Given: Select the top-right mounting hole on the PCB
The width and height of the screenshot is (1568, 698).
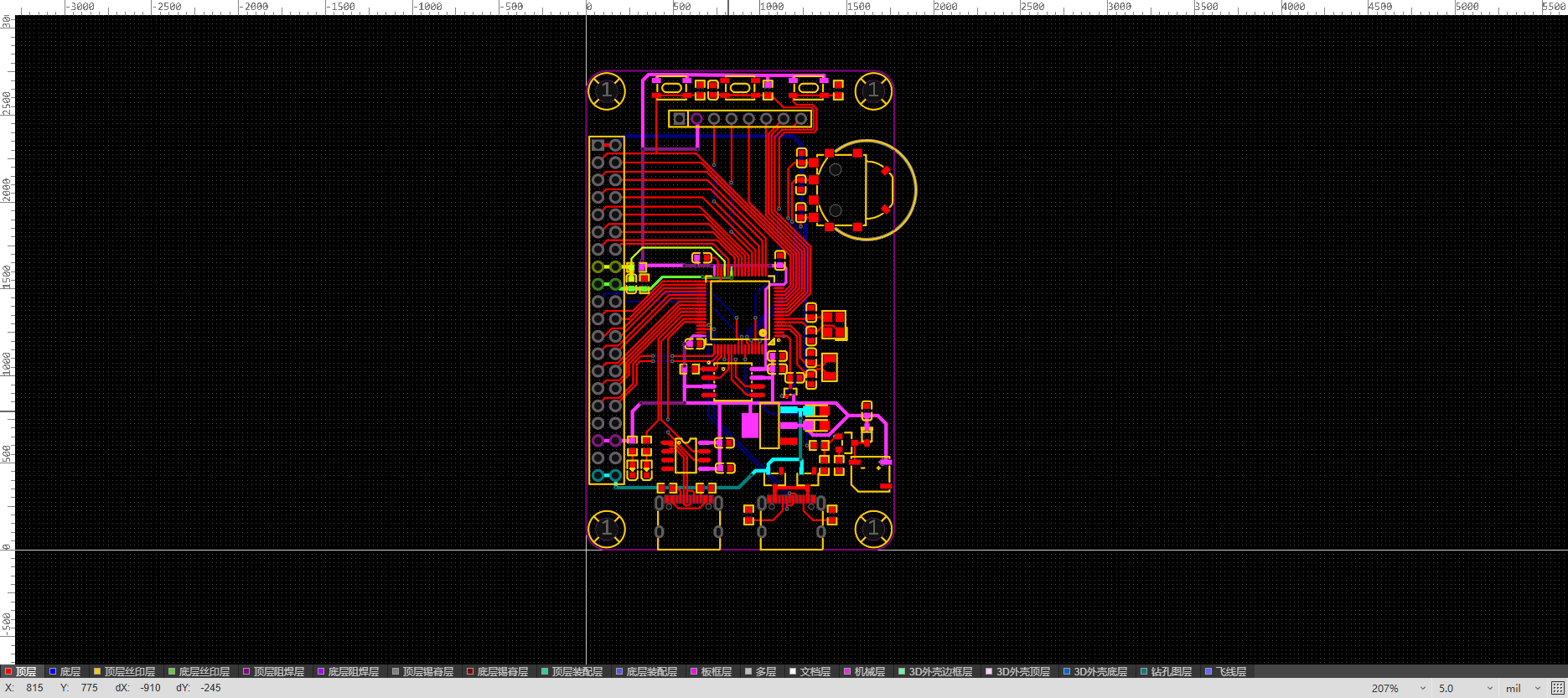Looking at the screenshot, I should (873, 90).
